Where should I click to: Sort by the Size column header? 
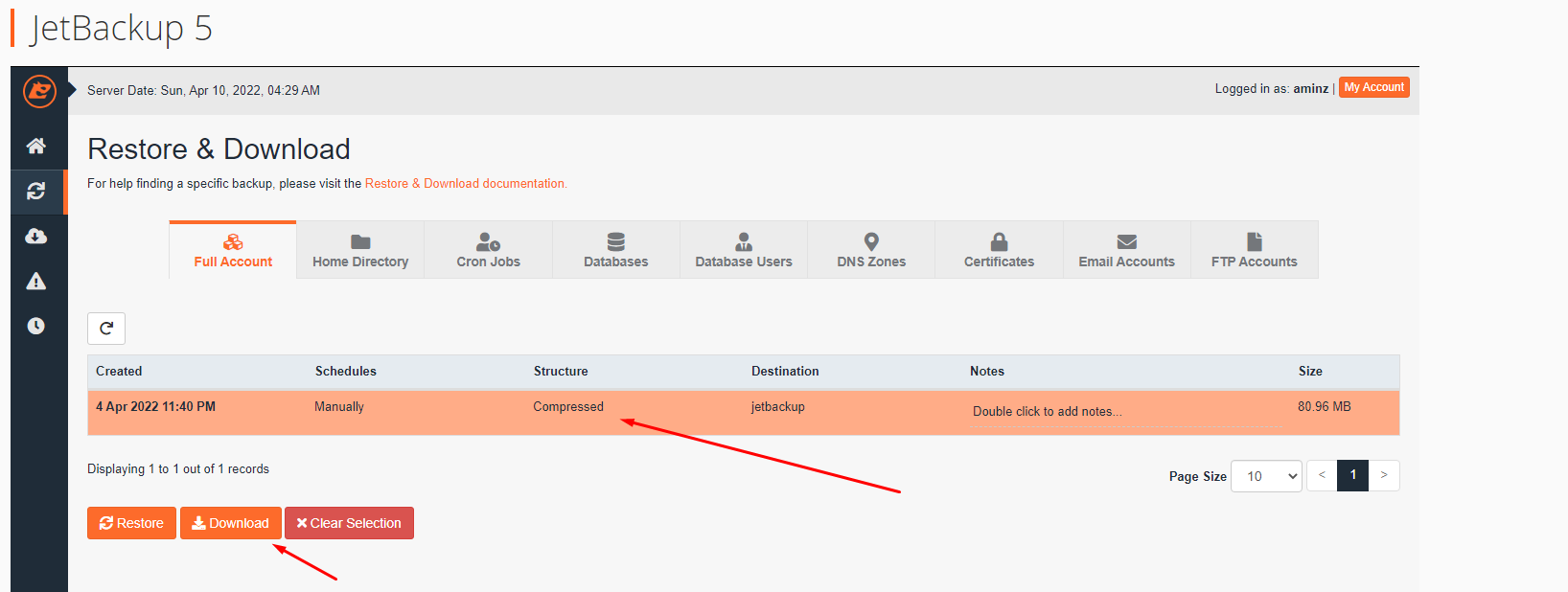[x=1310, y=371]
